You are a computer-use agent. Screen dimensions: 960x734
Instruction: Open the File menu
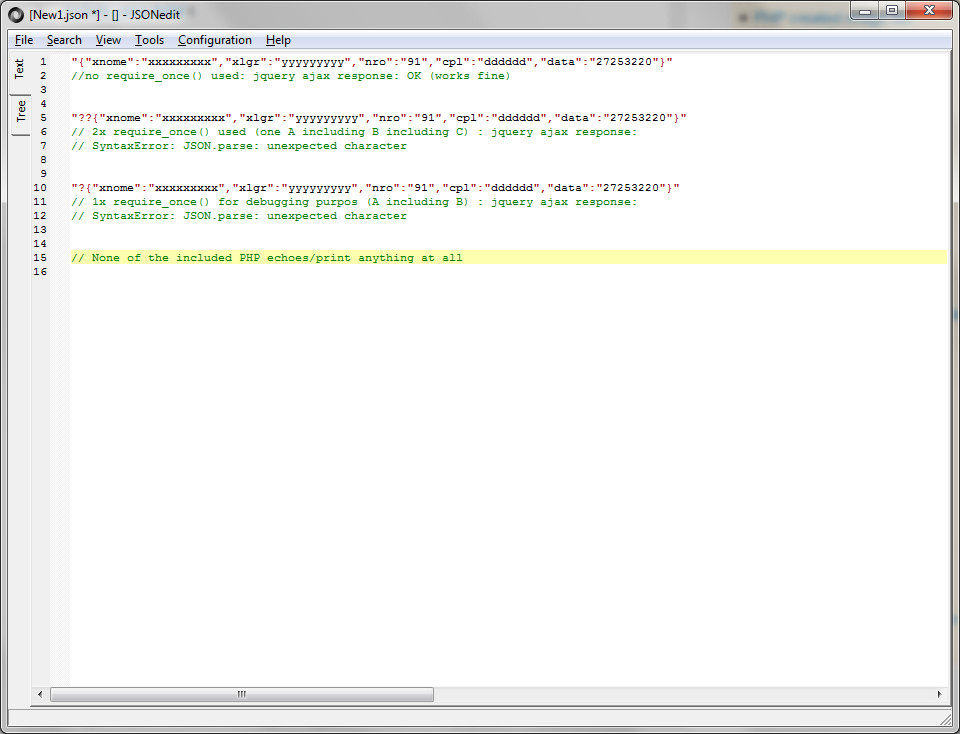24,40
